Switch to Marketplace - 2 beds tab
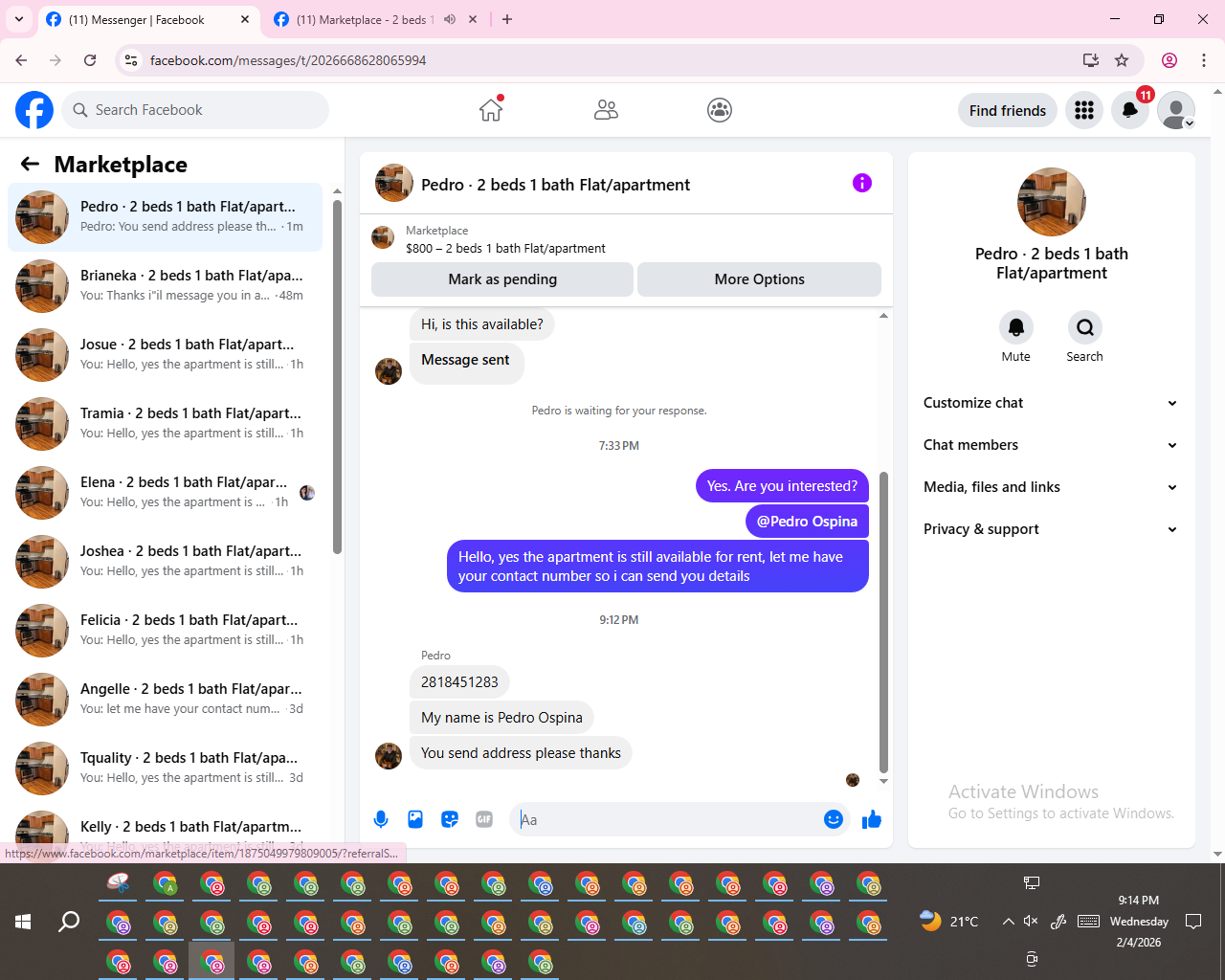Image resolution: width=1225 pixels, height=980 pixels. 364,20
